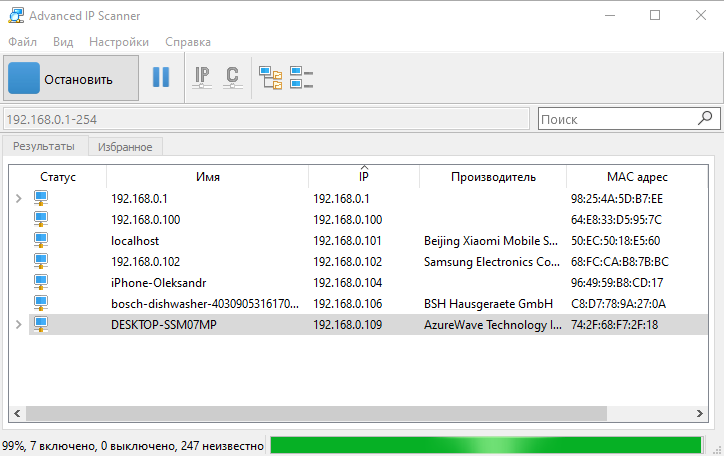Expand the DESKTOP-SSM07MP row
The image size is (724, 456).
[18, 324]
